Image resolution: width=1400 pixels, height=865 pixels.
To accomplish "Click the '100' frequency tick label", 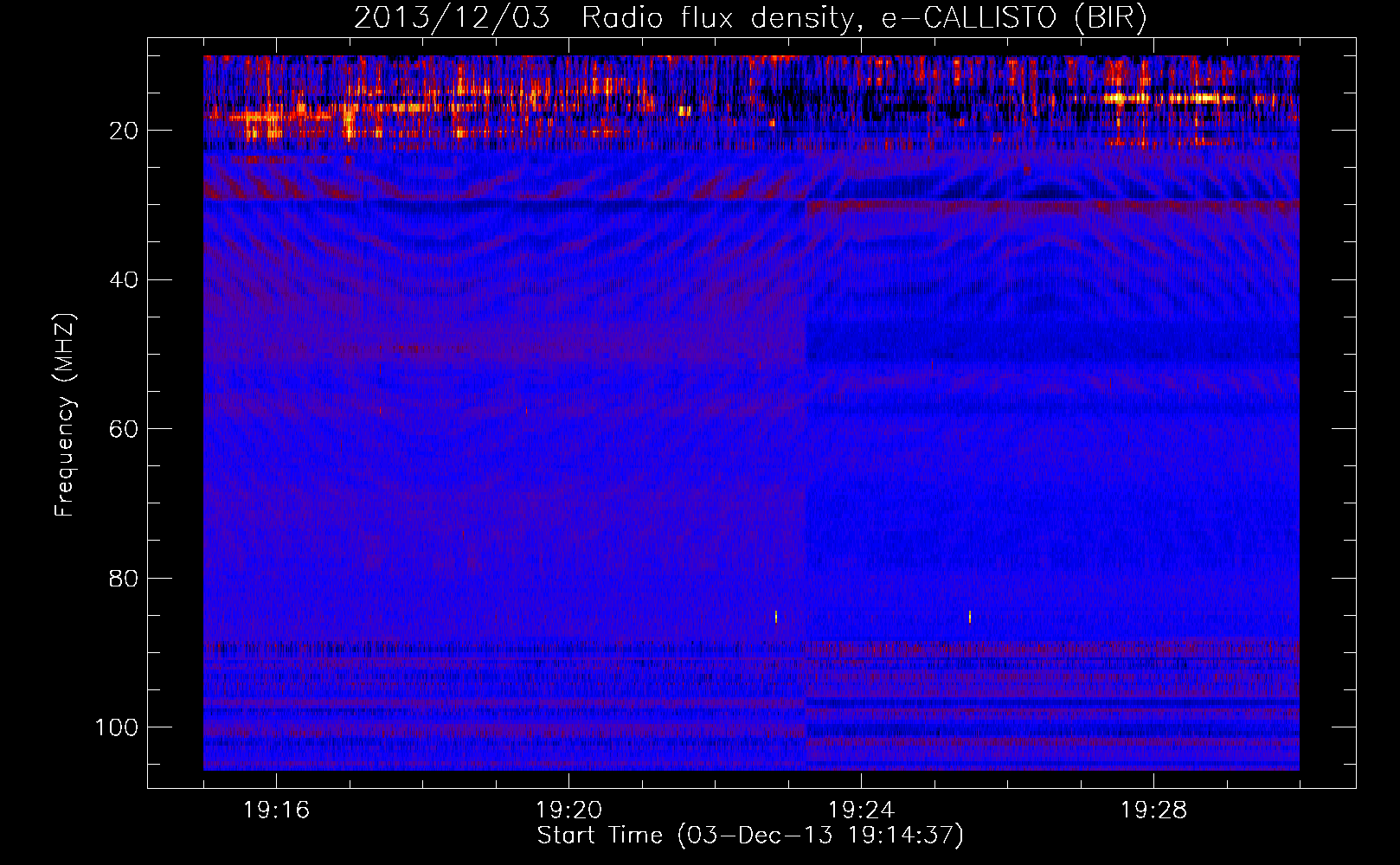I will click(117, 727).
